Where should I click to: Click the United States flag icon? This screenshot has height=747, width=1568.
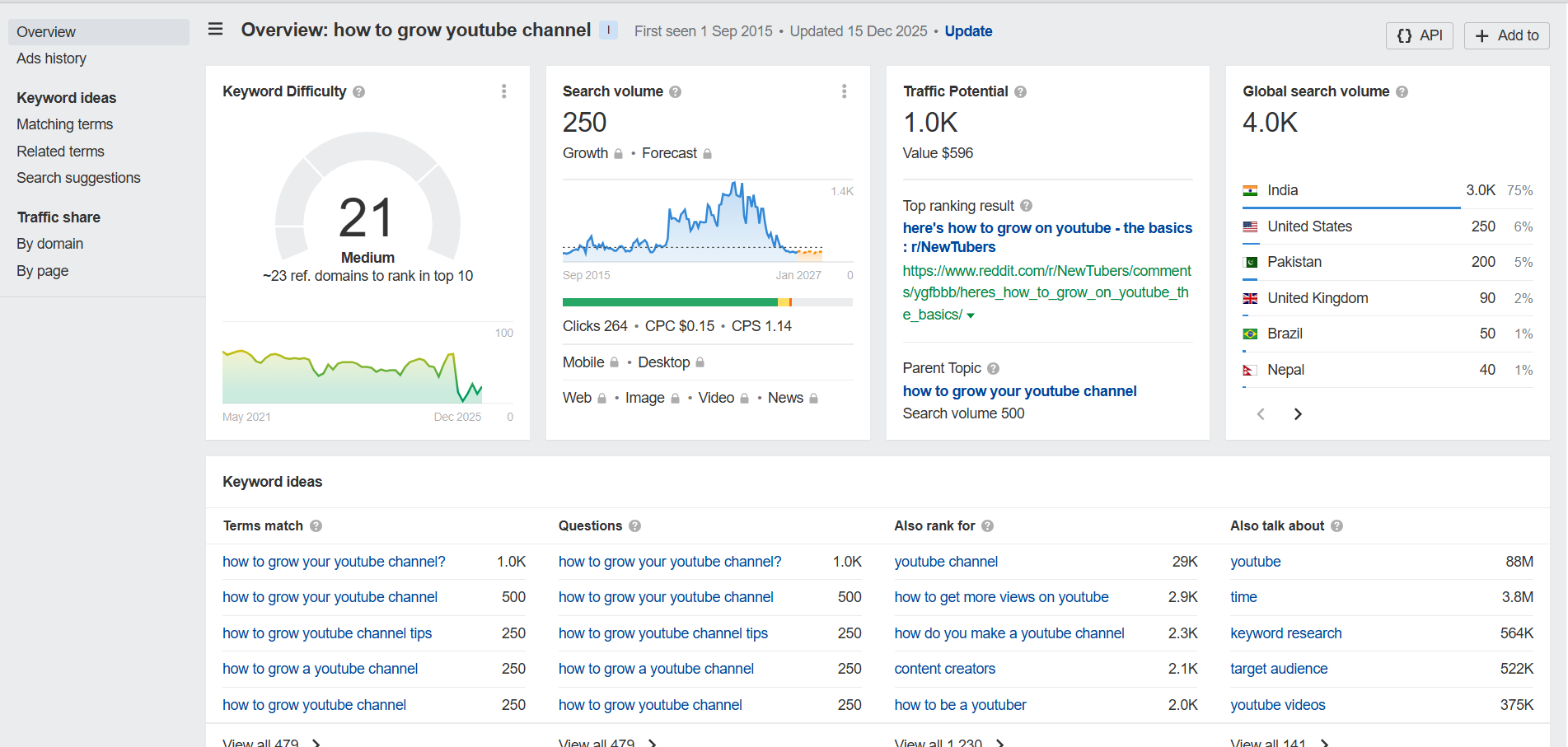[1250, 226]
